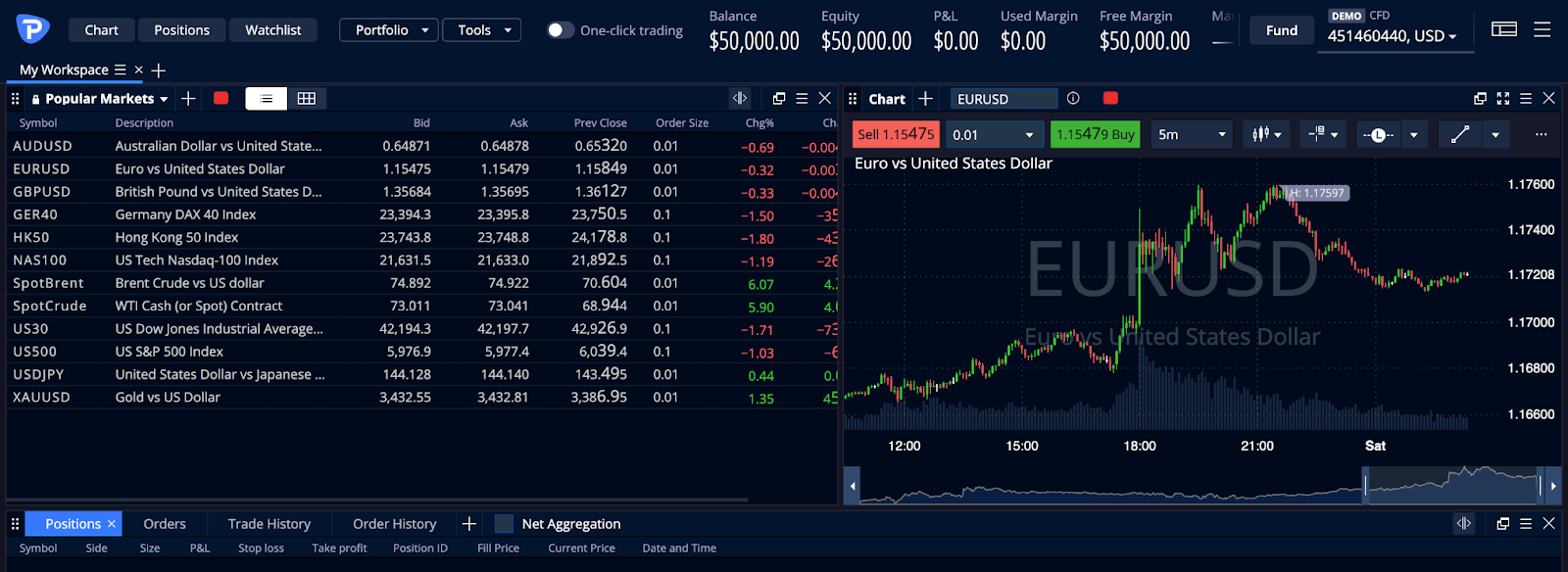The width and height of the screenshot is (1568, 572).
Task: Toggle column auto-fit in Popular Markets panel
Action: [x=740, y=98]
